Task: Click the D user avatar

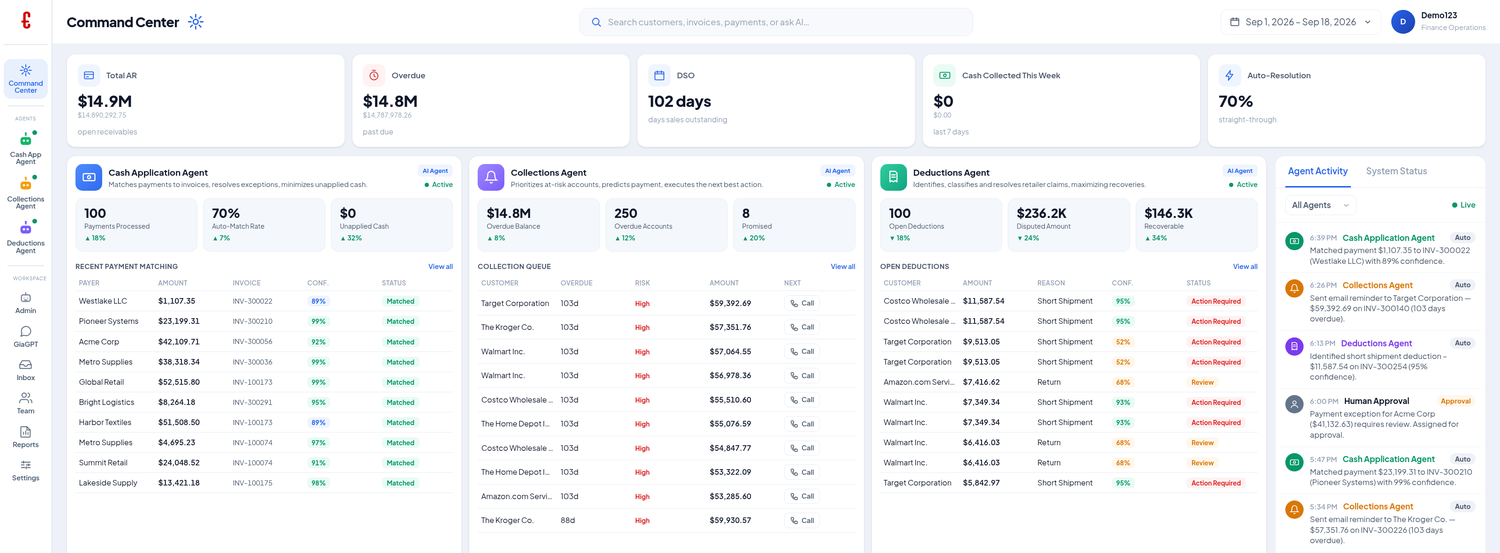Action: point(1403,21)
